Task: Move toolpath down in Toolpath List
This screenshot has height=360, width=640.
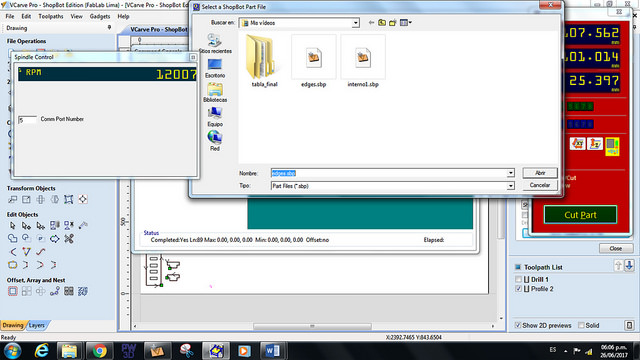Action: [629, 266]
